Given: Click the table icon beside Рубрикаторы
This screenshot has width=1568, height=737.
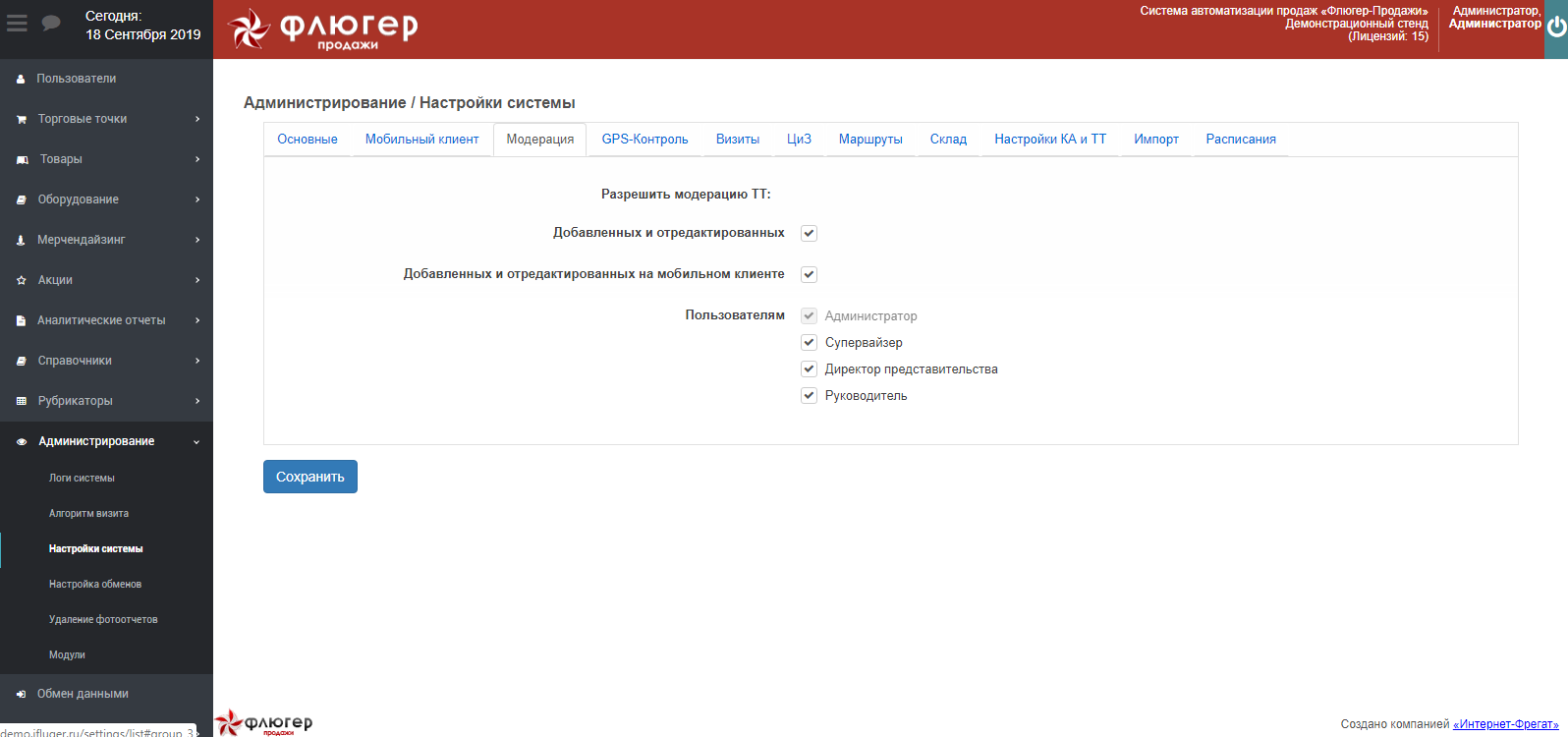Looking at the screenshot, I should (21, 401).
